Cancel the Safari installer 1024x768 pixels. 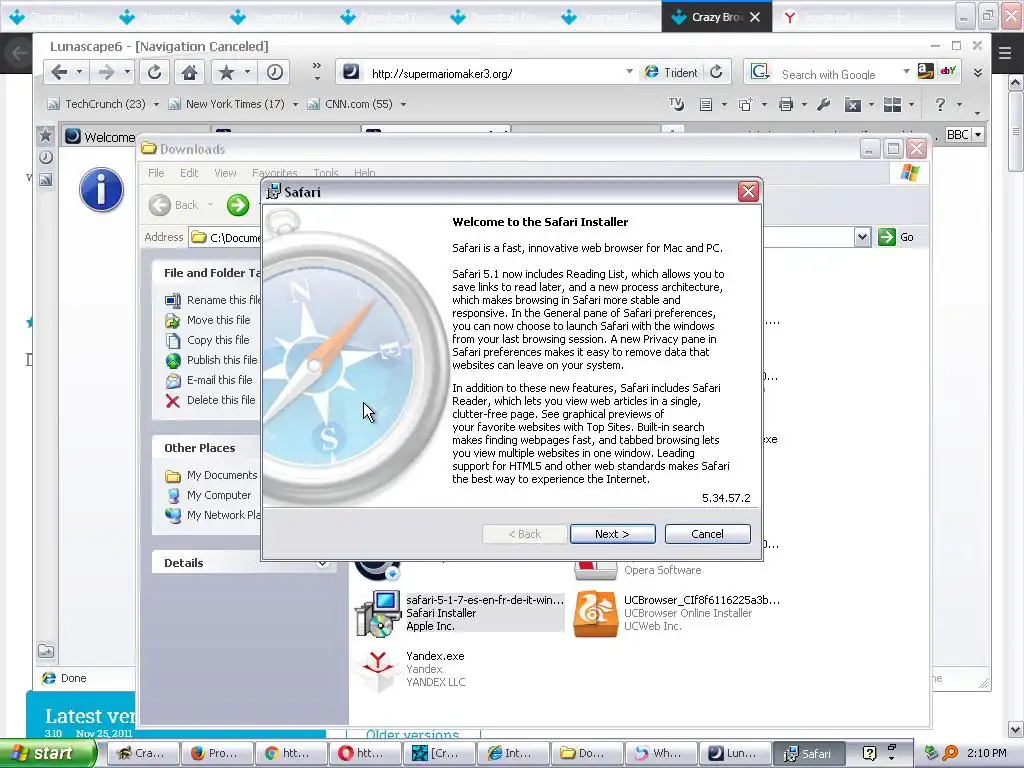[707, 534]
